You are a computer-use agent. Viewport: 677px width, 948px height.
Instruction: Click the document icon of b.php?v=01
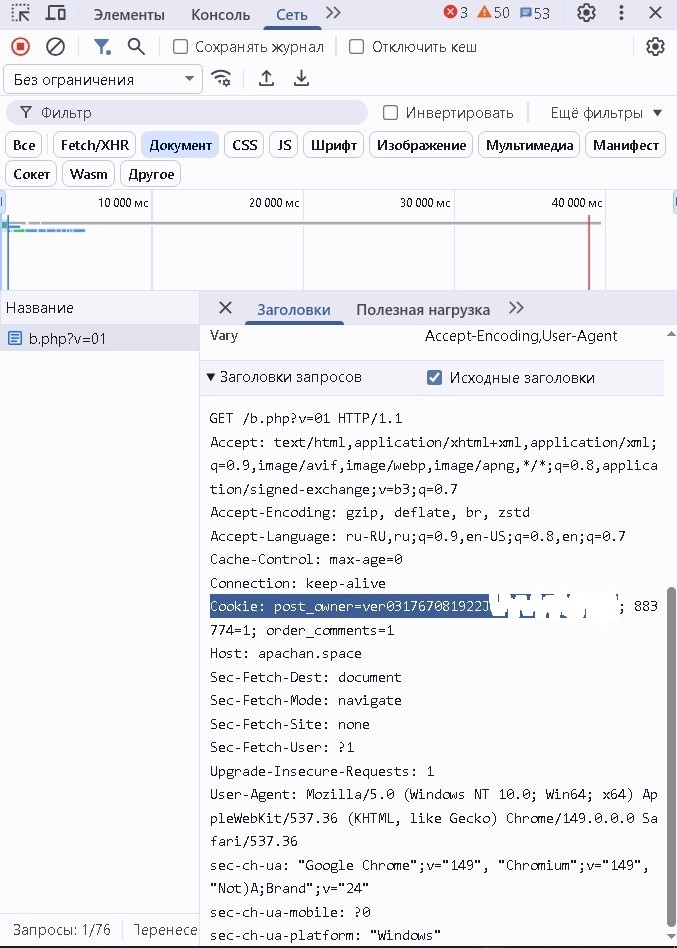click(15, 339)
